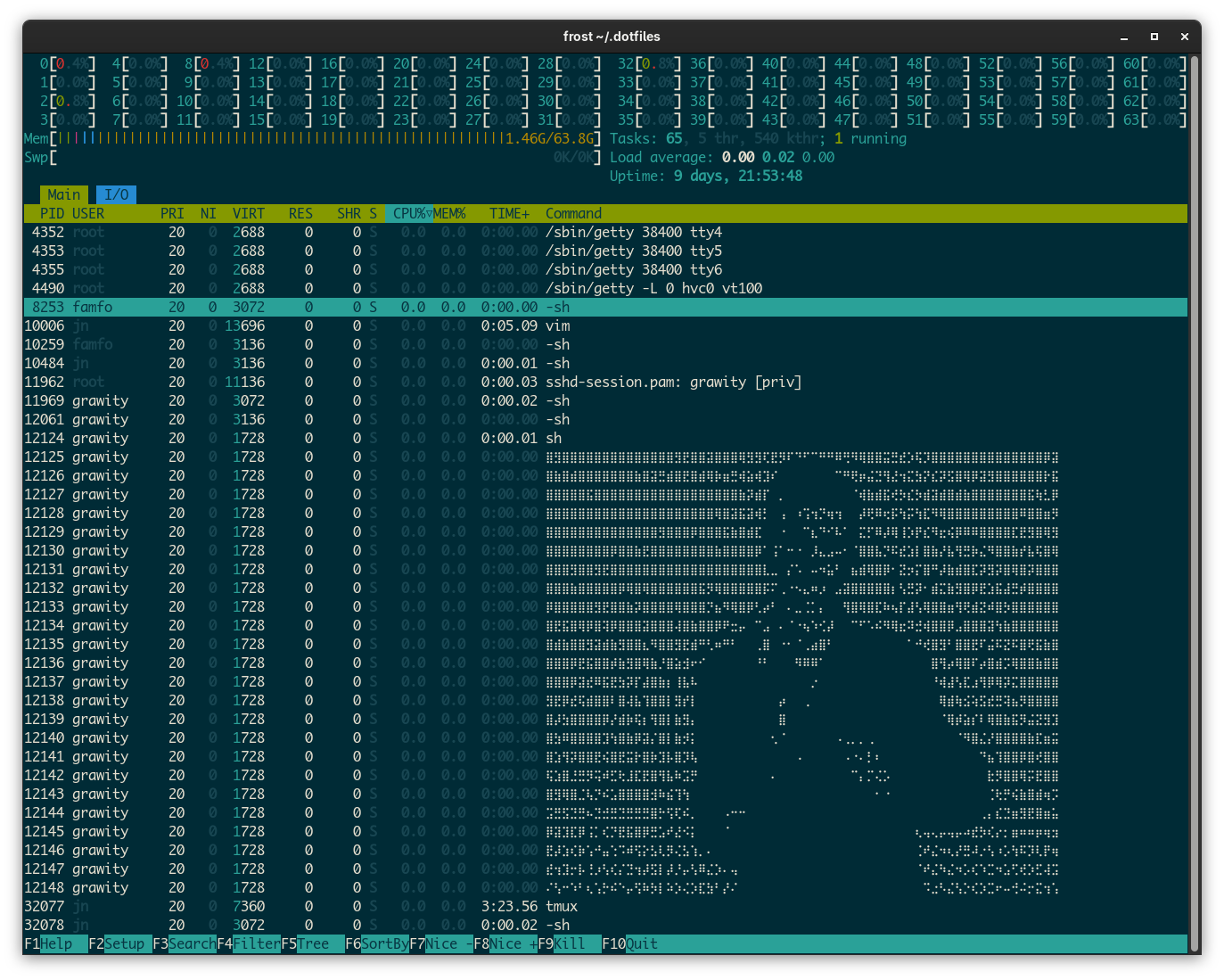This screenshot has height=980, width=1224.
Task: Select PID 12125 grawity row
Action: coord(605,457)
